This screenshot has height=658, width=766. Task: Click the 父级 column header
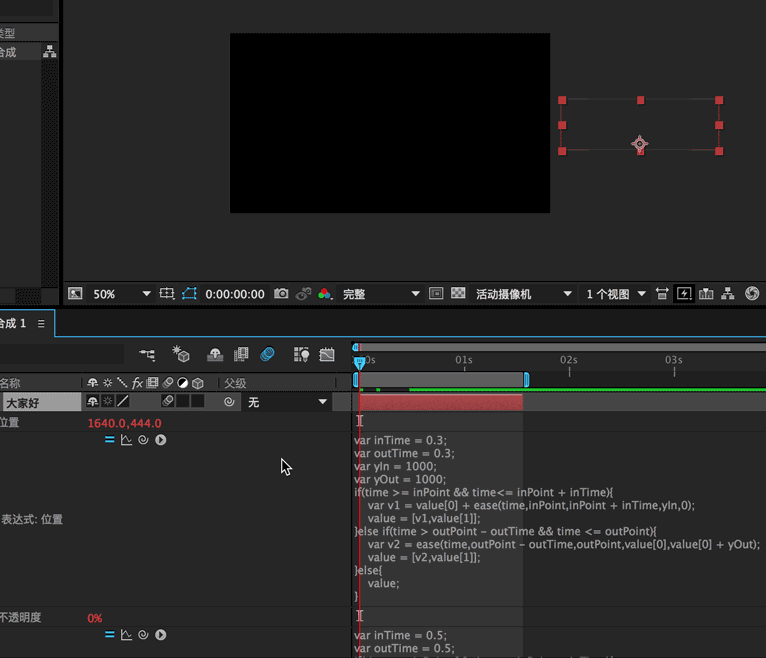pyautogui.click(x=235, y=383)
